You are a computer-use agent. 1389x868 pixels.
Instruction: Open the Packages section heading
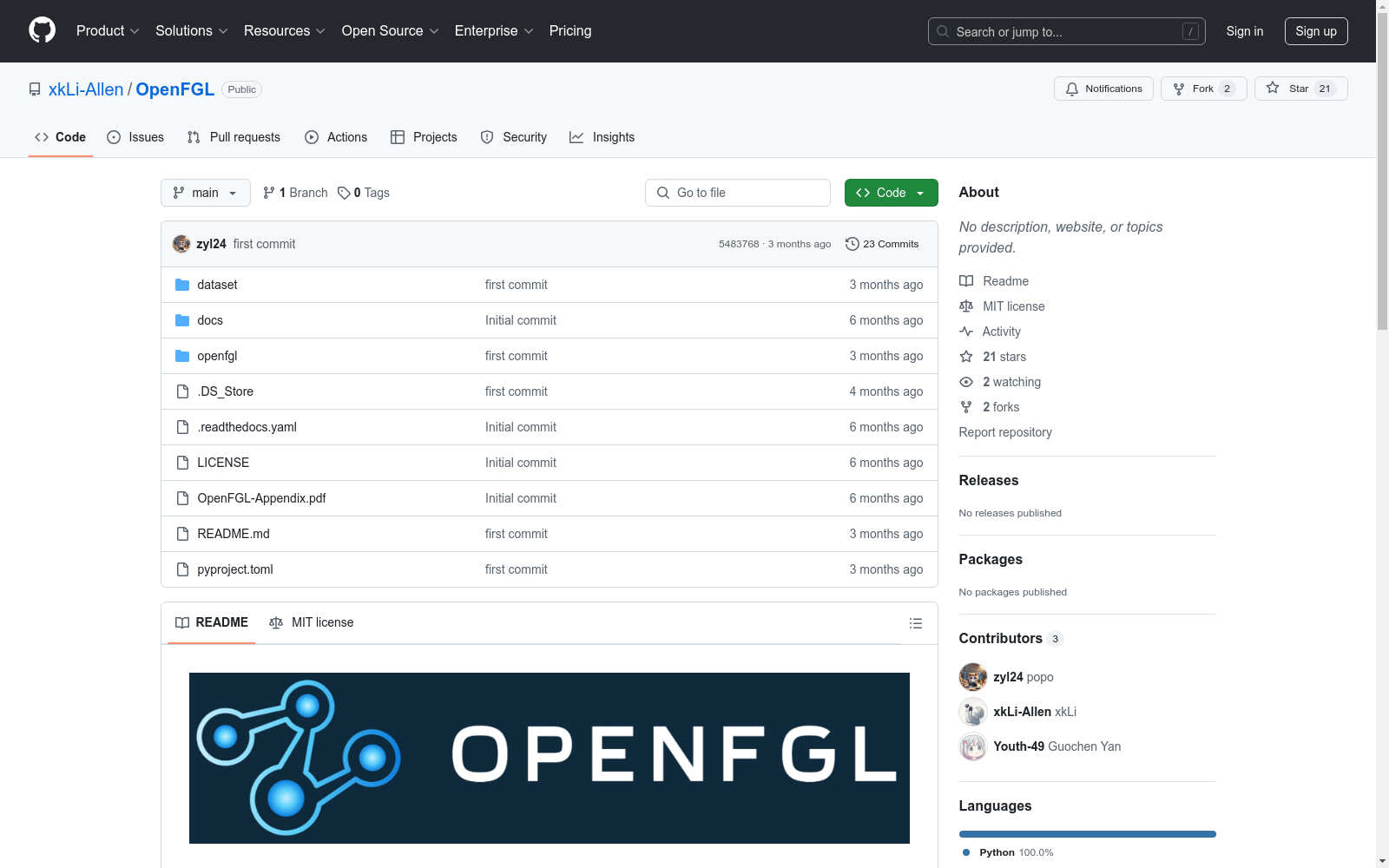991,559
